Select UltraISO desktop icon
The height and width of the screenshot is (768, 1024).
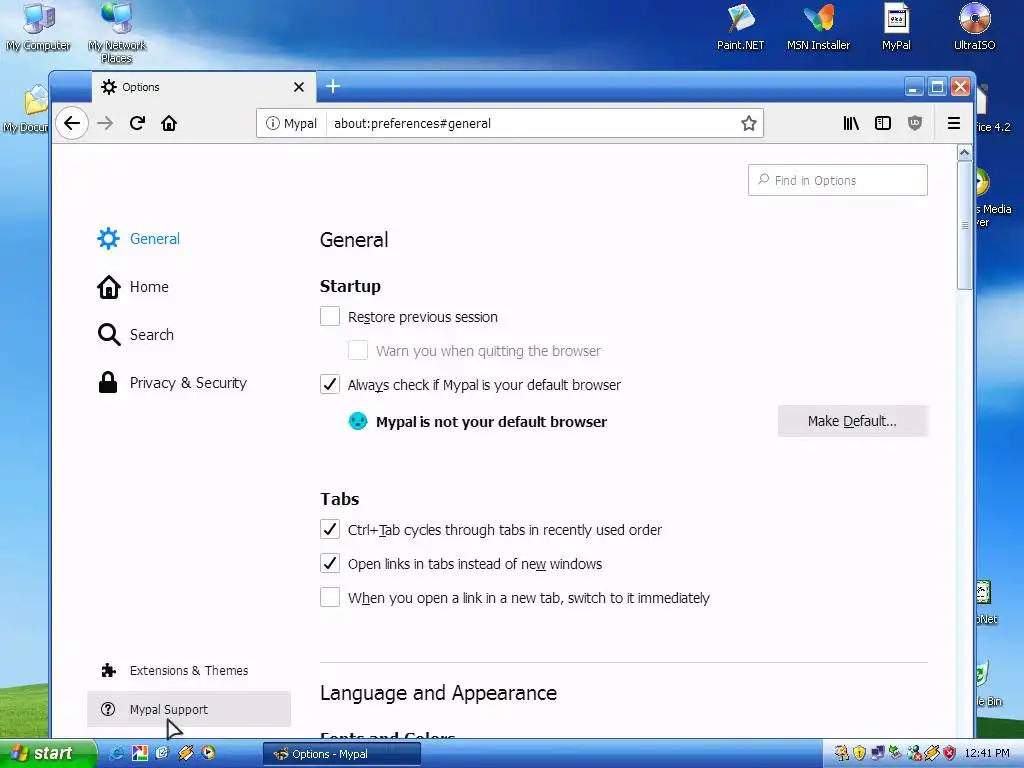point(974,27)
